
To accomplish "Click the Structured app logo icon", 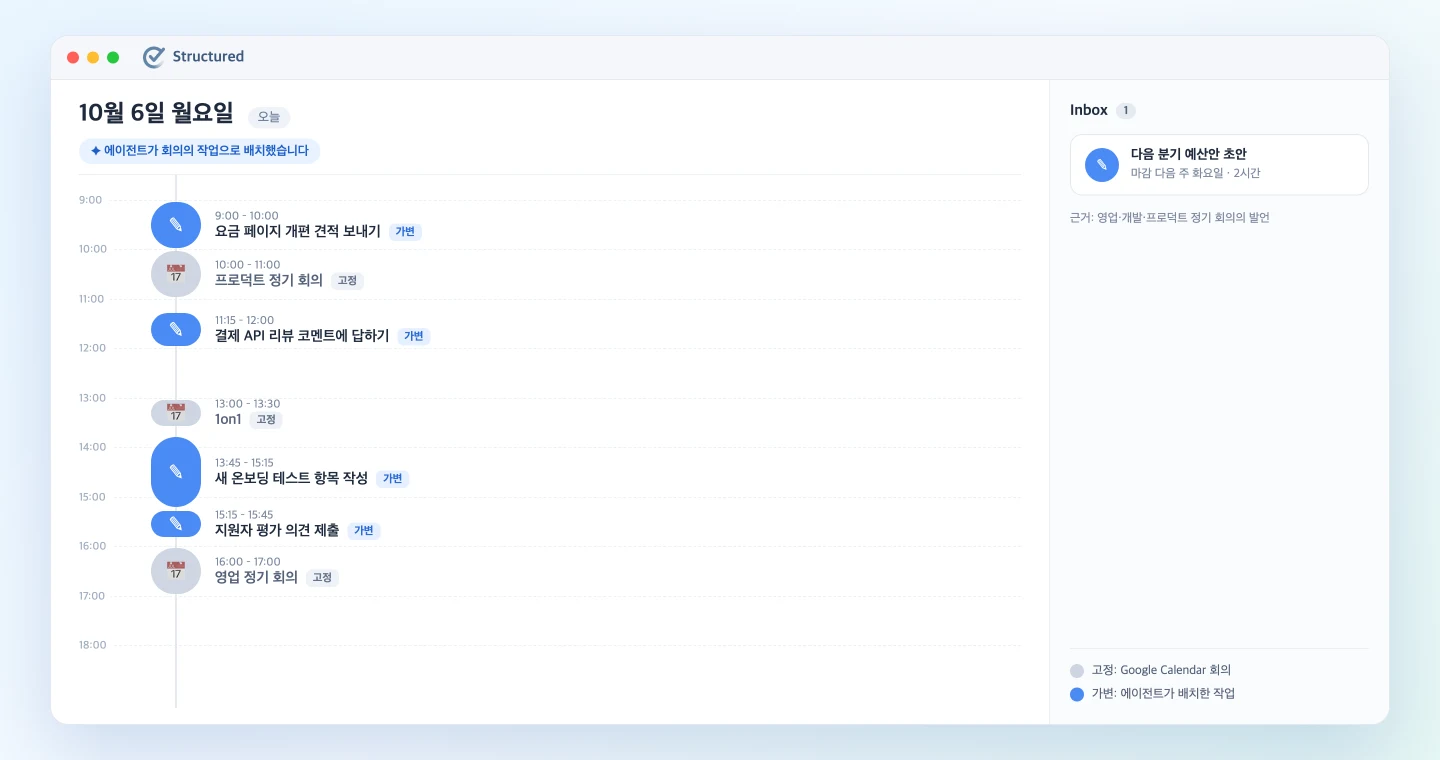I will point(154,57).
